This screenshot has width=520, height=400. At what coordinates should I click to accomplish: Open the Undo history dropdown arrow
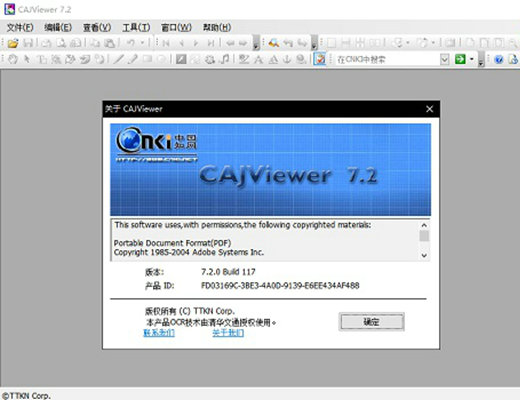[142, 43]
